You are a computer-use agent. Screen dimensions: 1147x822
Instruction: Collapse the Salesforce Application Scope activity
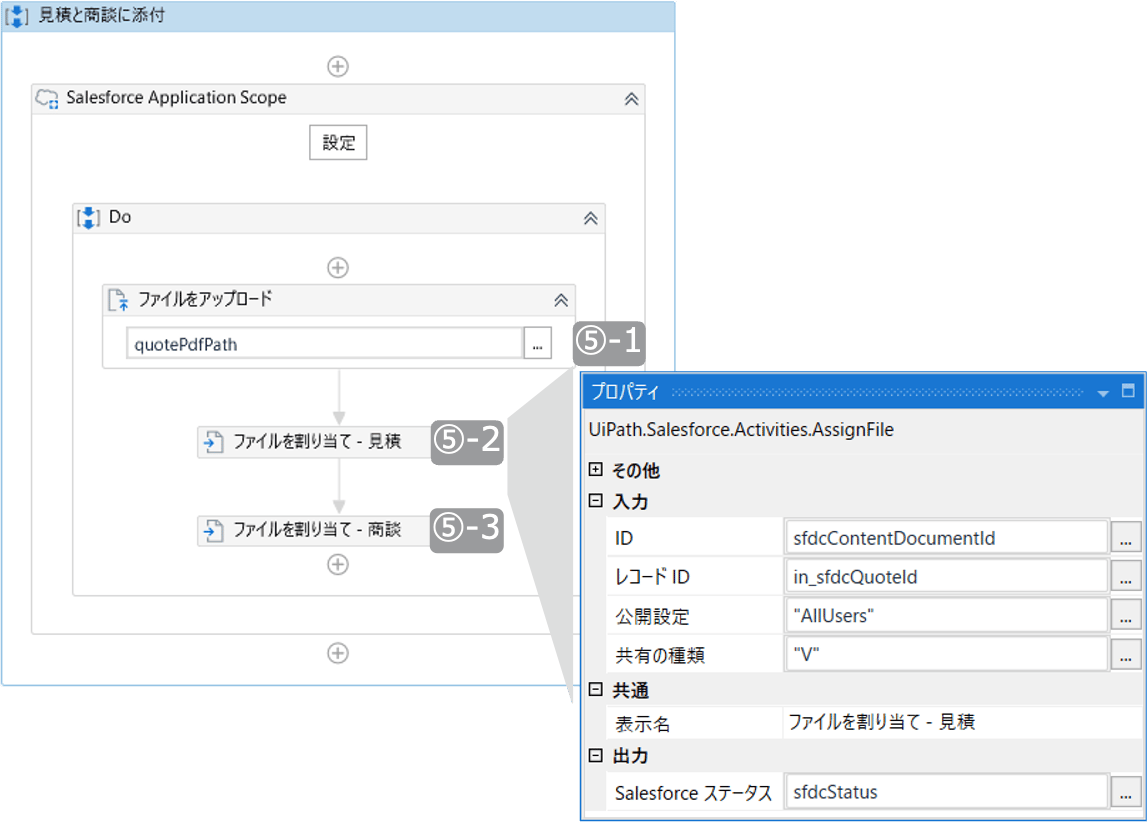pyautogui.click(x=631, y=99)
